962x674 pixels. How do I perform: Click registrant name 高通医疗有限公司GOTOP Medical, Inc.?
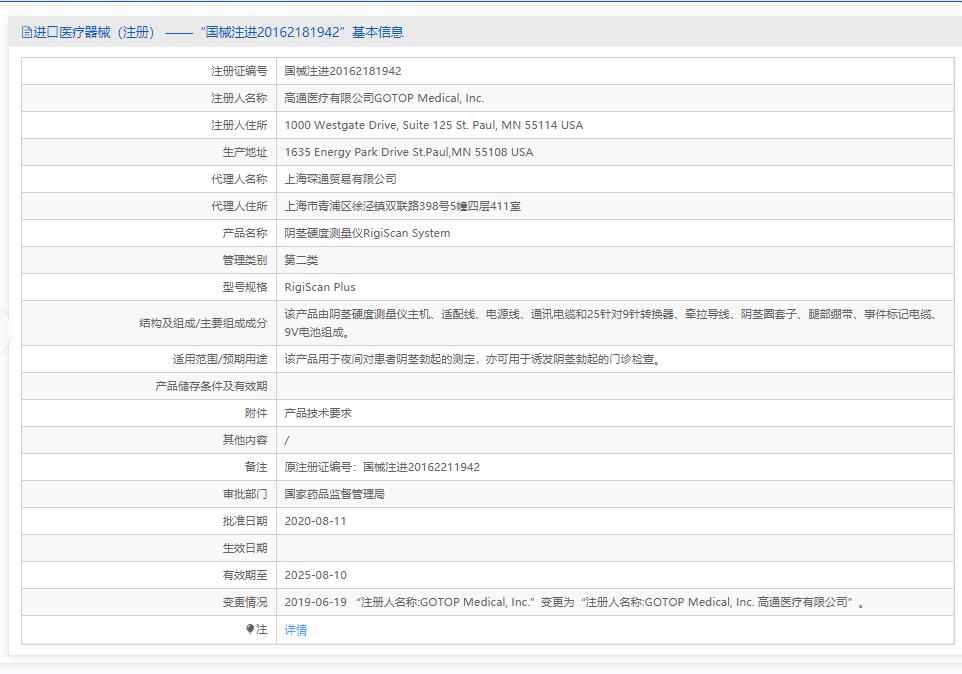coord(384,98)
